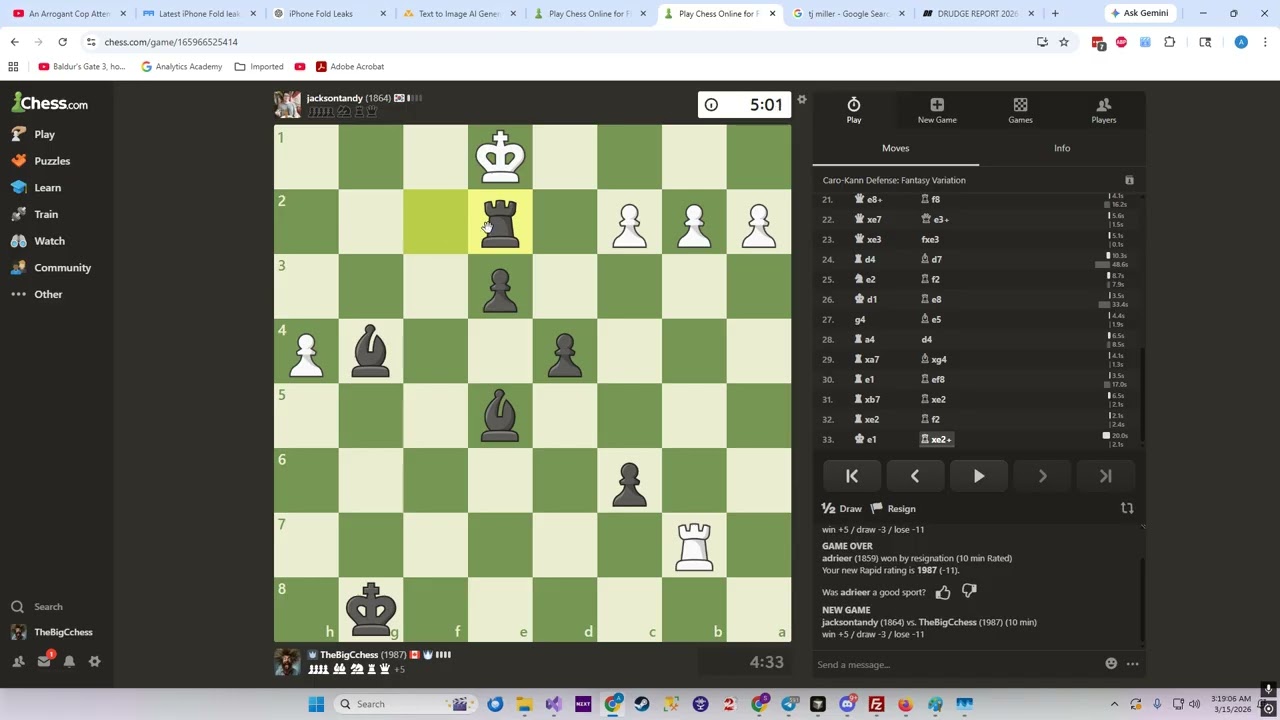1280x720 pixels.
Task: Open the friends icon in the sidebar footer
Action: point(18,661)
